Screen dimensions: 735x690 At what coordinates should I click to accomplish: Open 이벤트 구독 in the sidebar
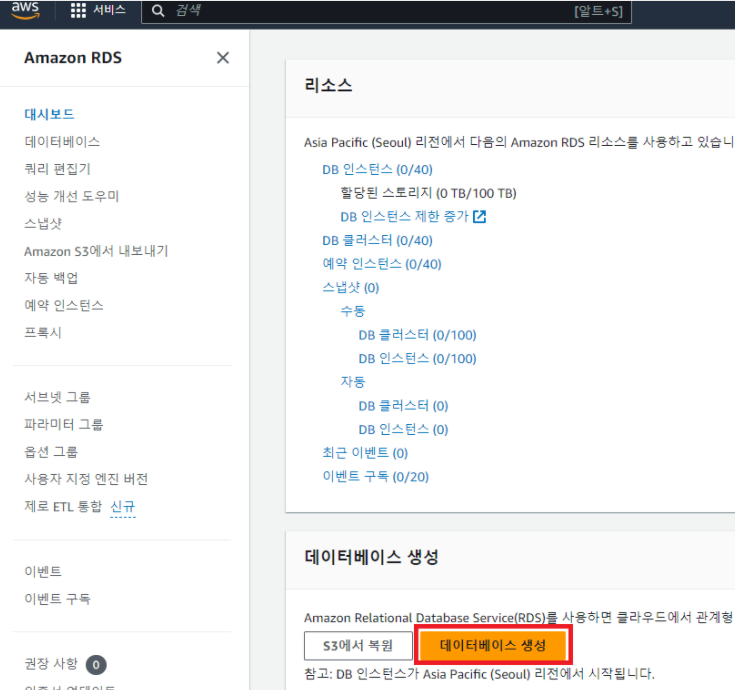[x=57, y=599]
